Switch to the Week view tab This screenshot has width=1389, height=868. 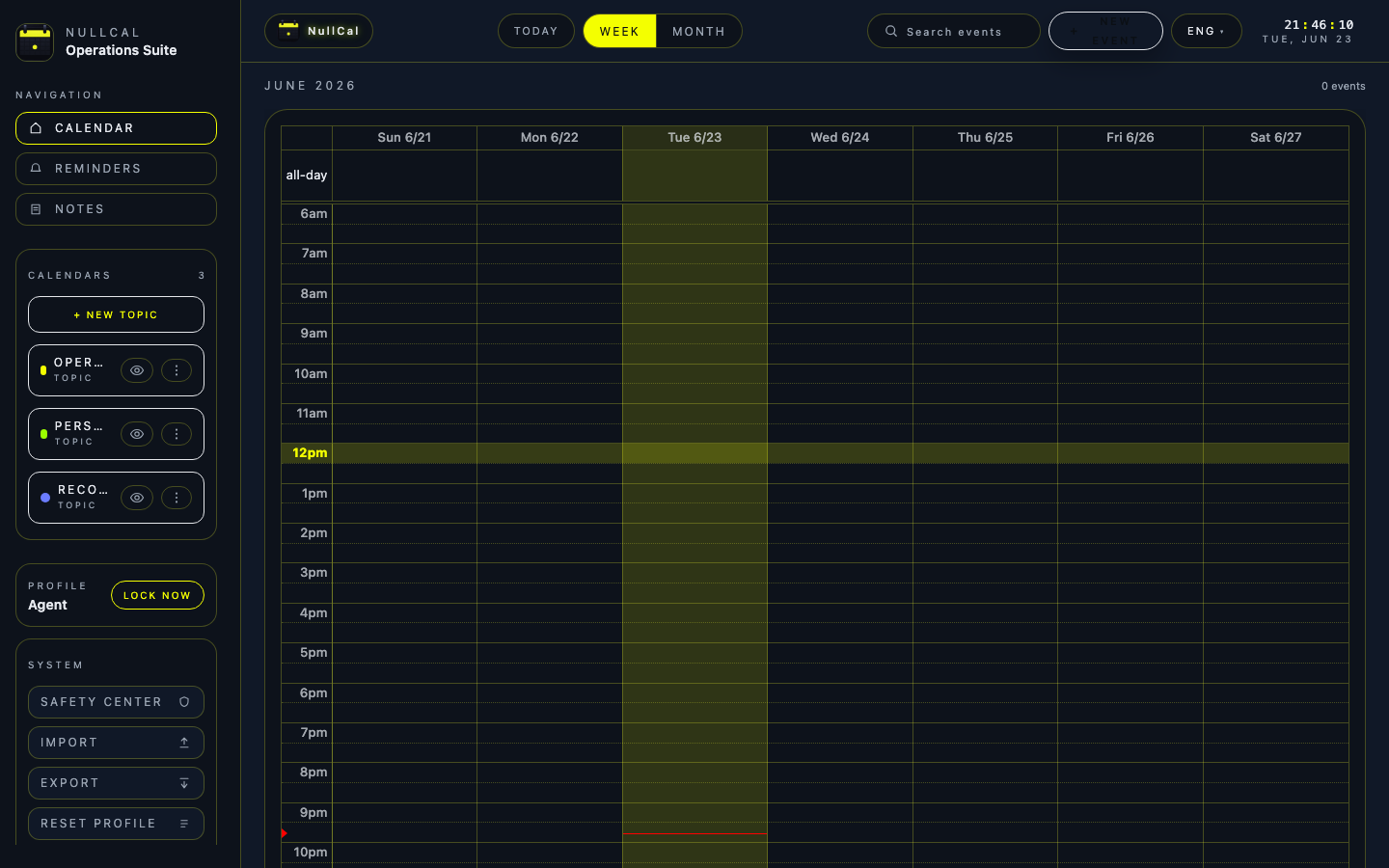point(619,31)
